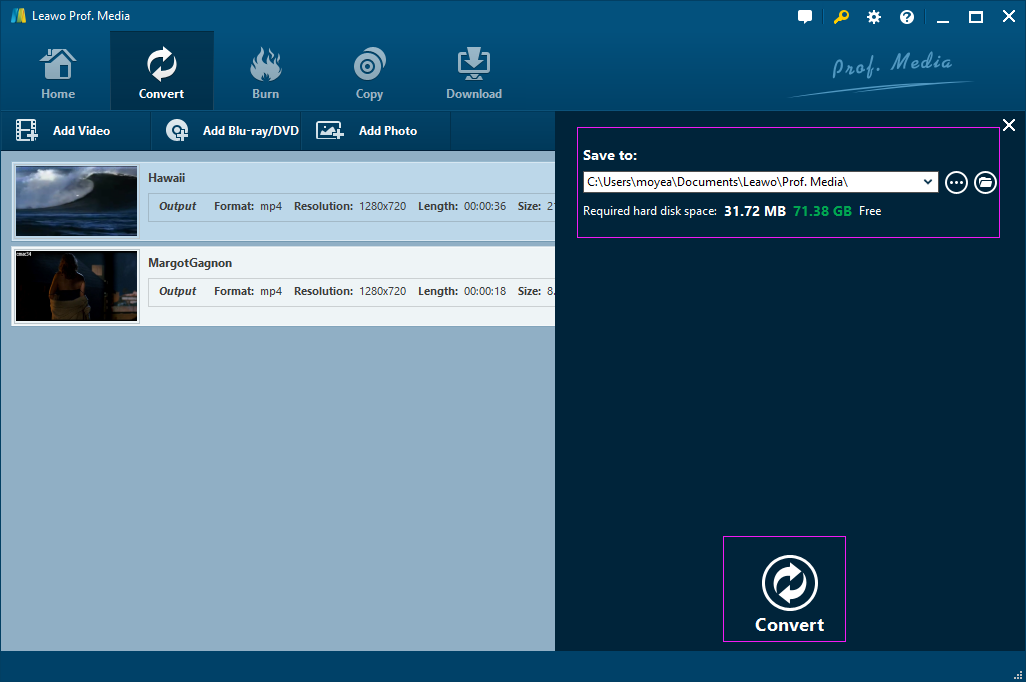Click Add Blu-ray/DVD button
Screen dimensions: 1026x682
click(x=232, y=131)
